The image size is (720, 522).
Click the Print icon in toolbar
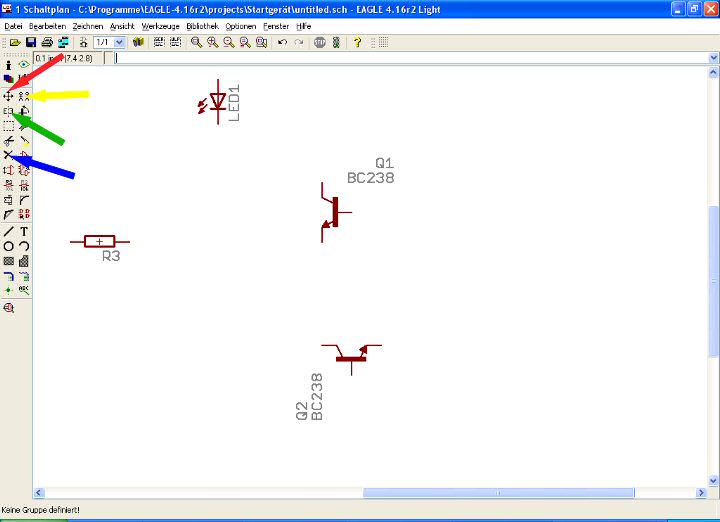click(47, 43)
